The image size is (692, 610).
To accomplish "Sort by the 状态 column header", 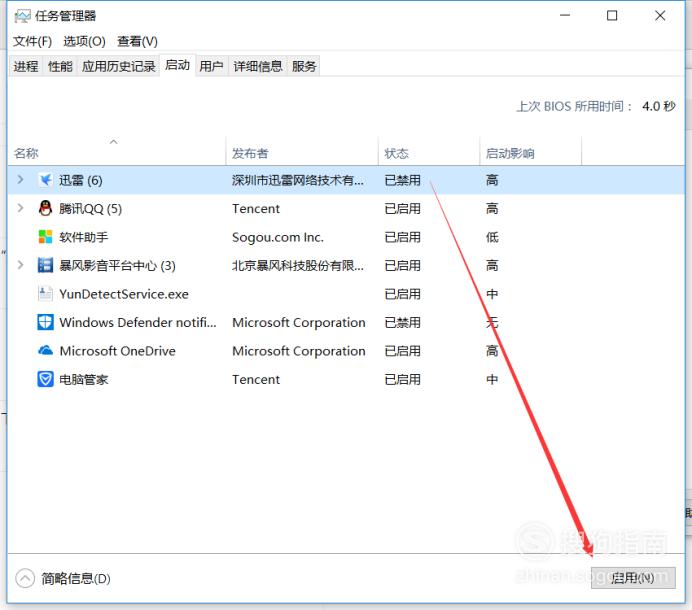I will 429,151.
